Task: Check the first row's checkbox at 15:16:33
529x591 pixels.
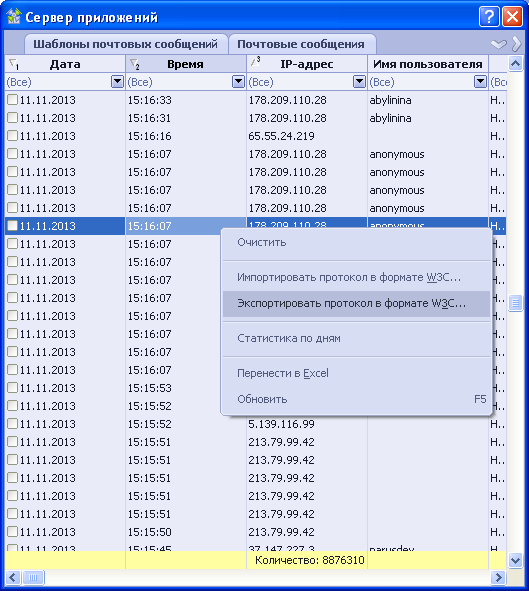Action: click(12, 100)
